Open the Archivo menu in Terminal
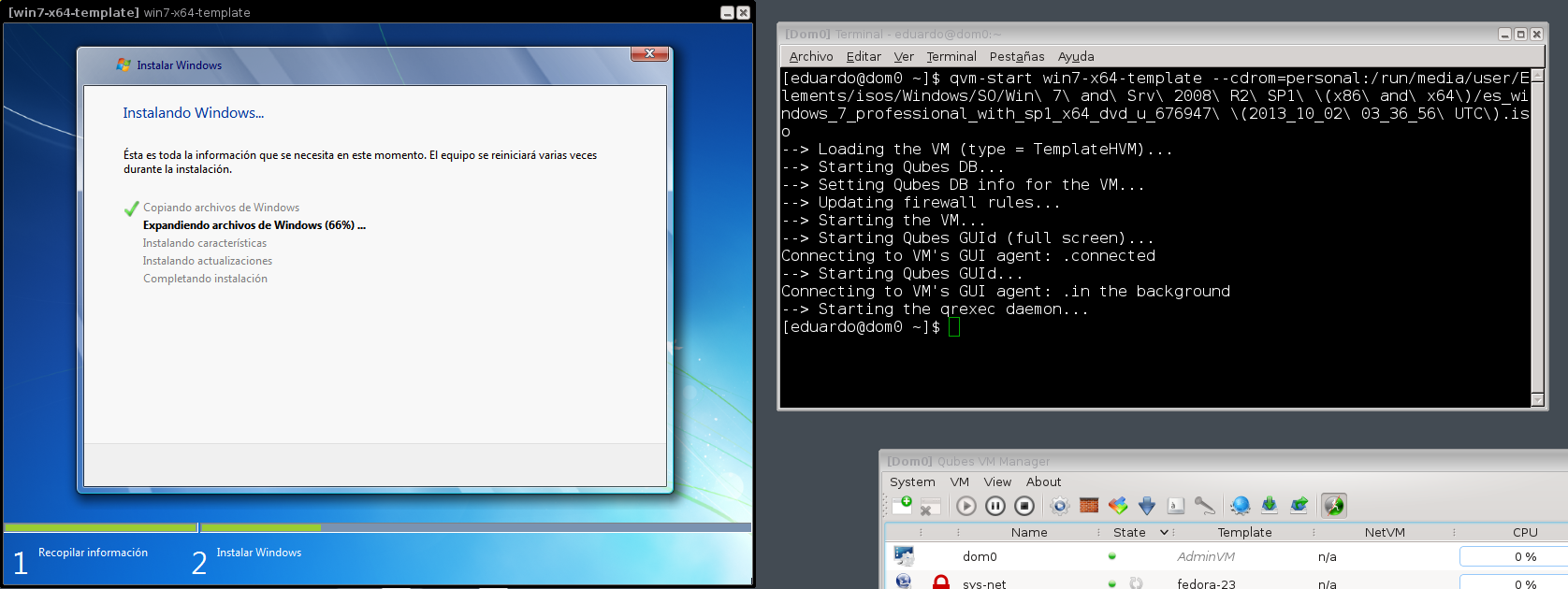Image resolution: width=1568 pixels, height=589 pixels. click(x=810, y=56)
